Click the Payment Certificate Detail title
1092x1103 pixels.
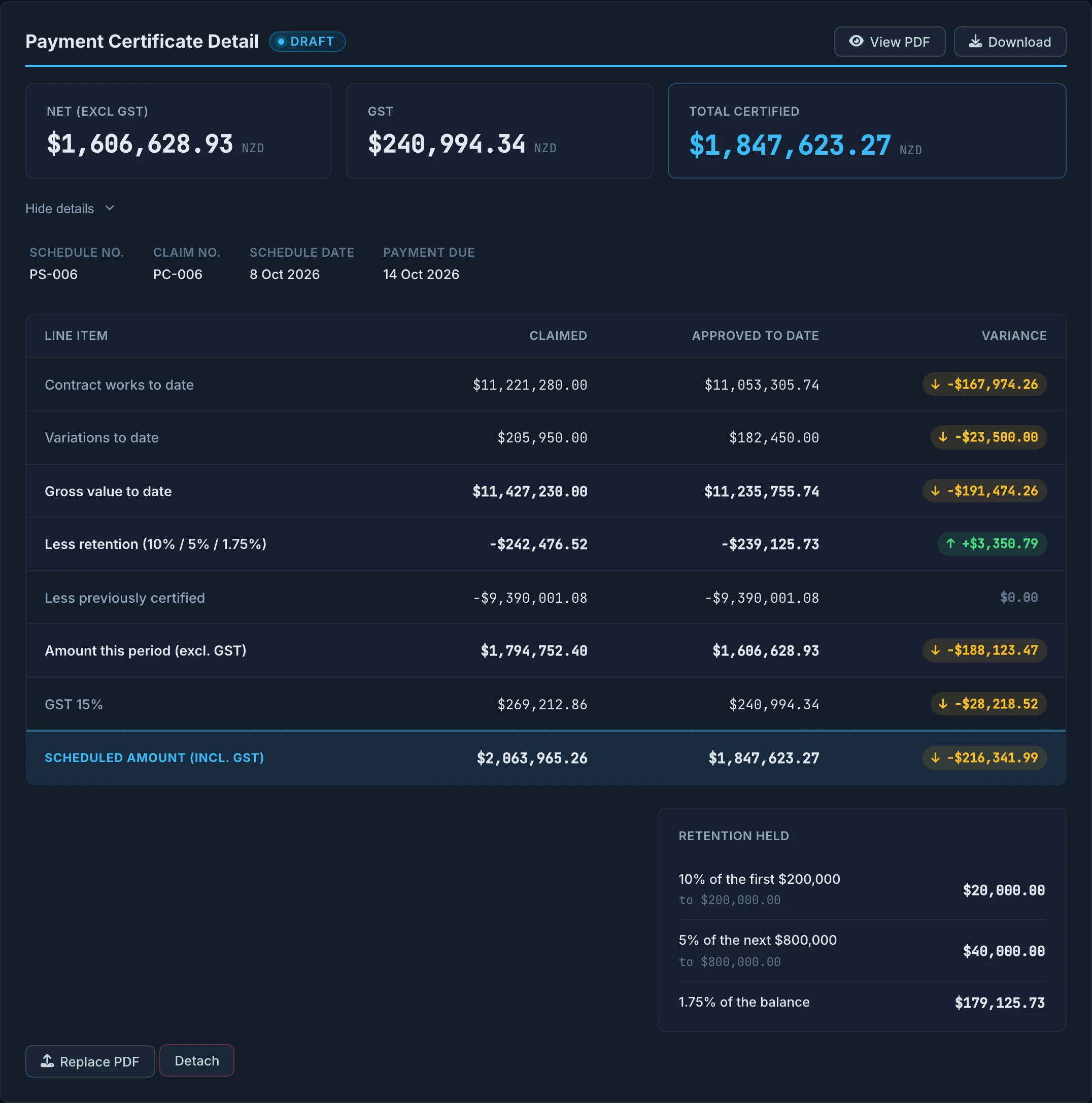tap(142, 42)
